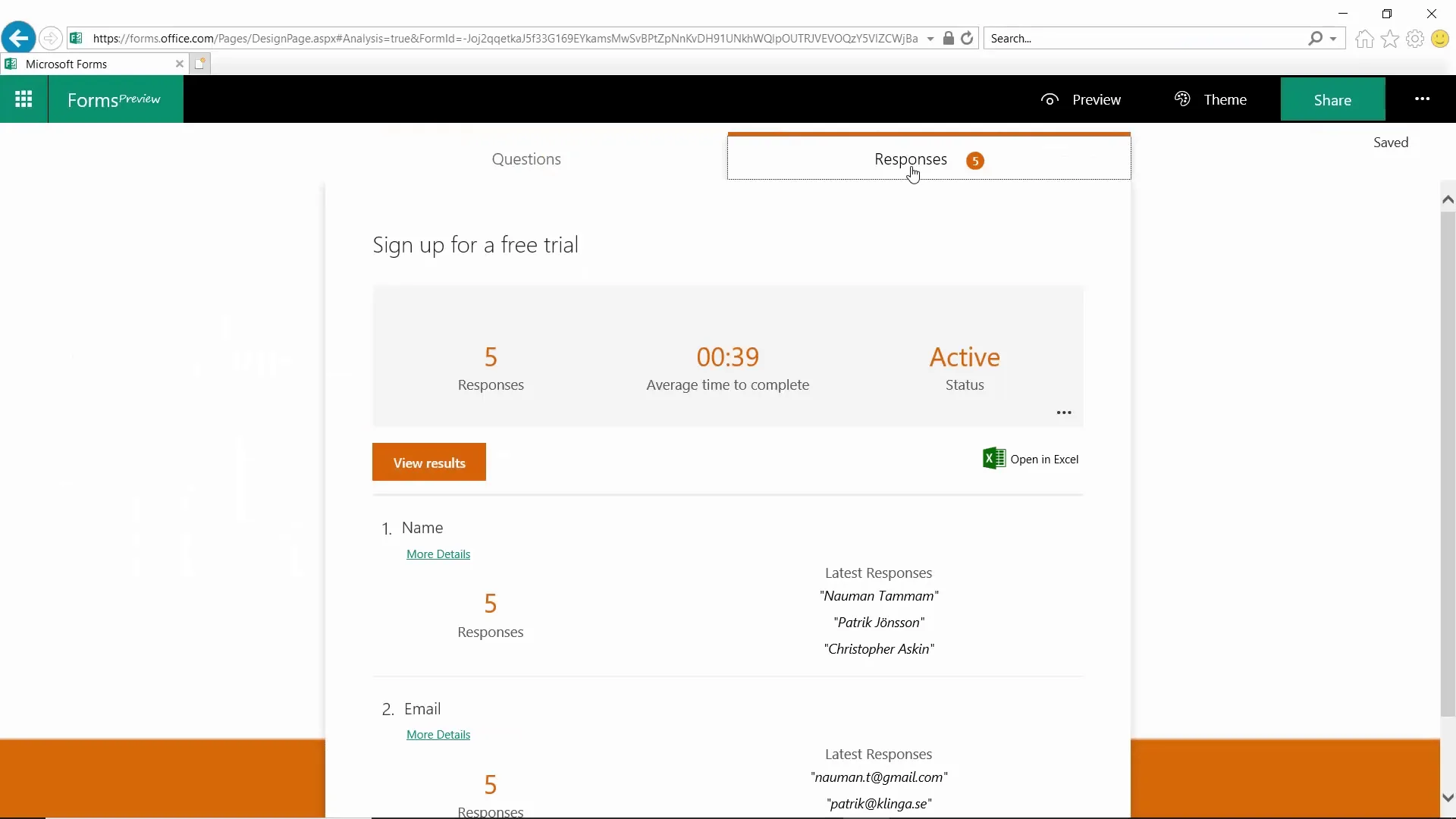The width and height of the screenshot is (1456, 819).
Task: Click into the browser Search box
Action: (x=1145, y=38)
